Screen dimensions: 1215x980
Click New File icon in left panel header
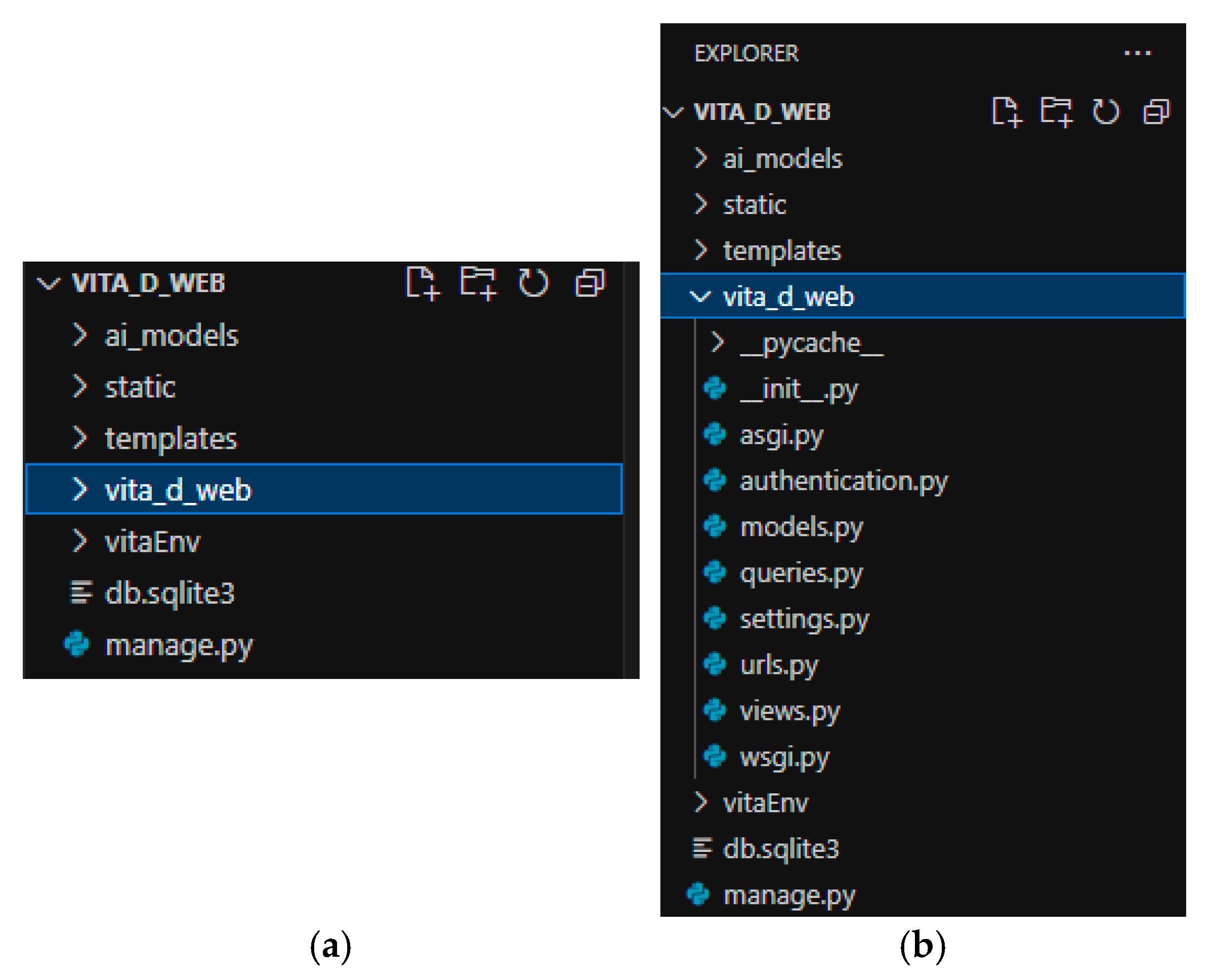coord(423,283)
